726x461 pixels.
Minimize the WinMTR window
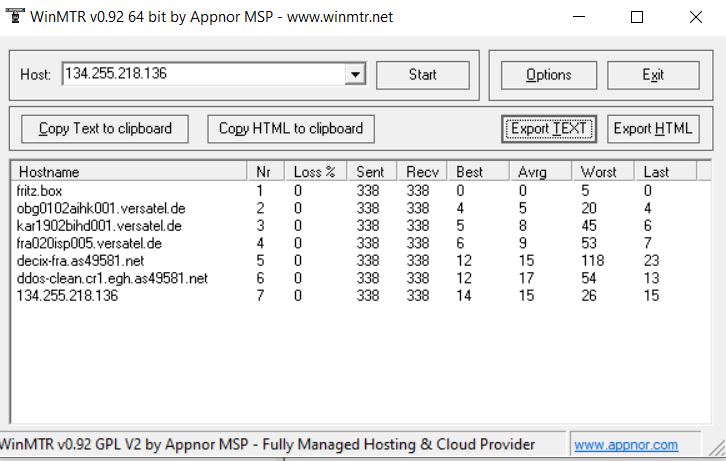579,17
